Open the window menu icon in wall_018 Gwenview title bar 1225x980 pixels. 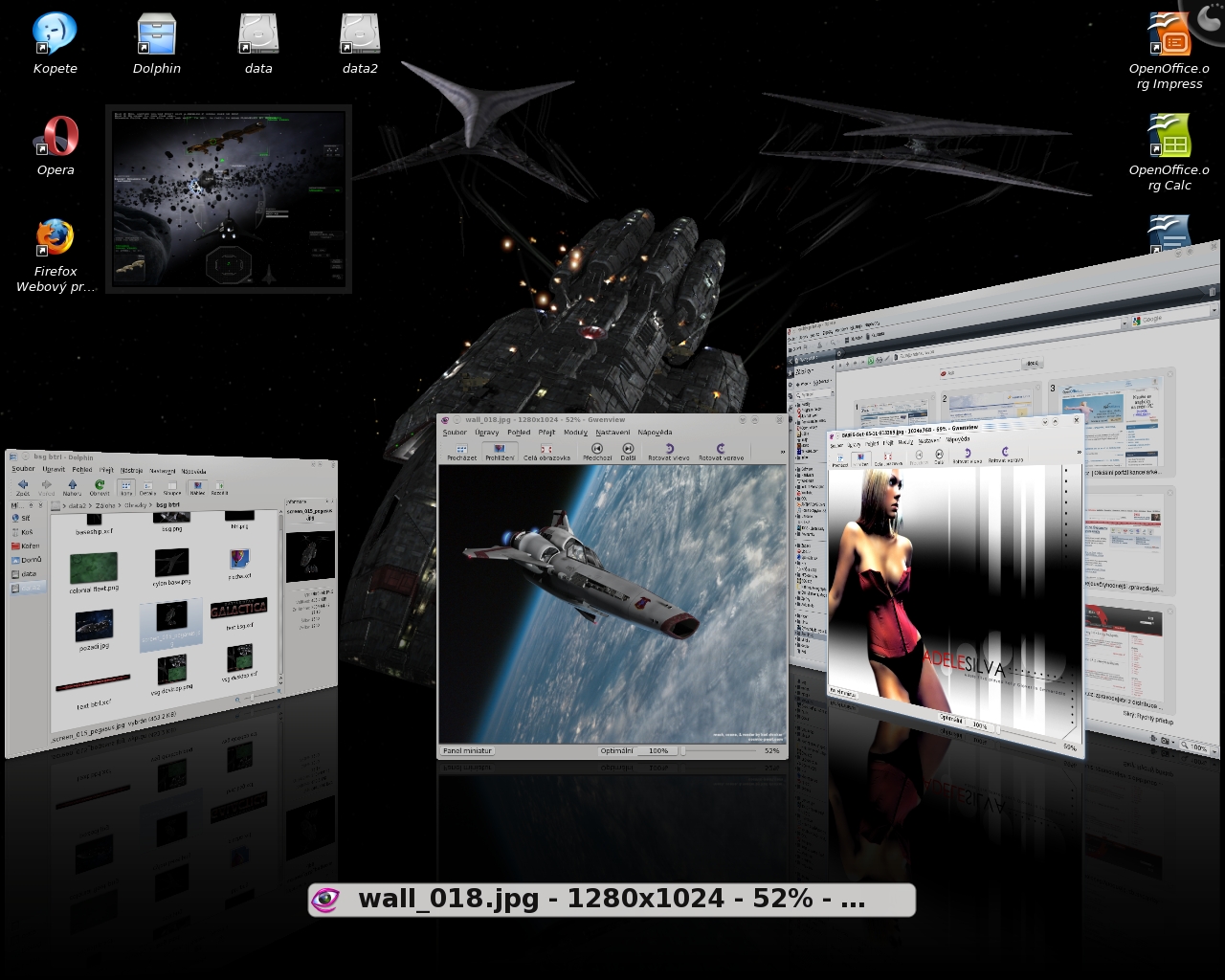click(445, 420)
